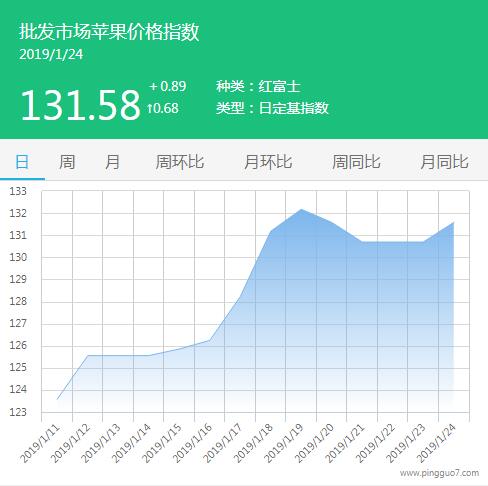The image size is (488, 486).
Task: Select the 周环比 tab
Action: point(180,162)
